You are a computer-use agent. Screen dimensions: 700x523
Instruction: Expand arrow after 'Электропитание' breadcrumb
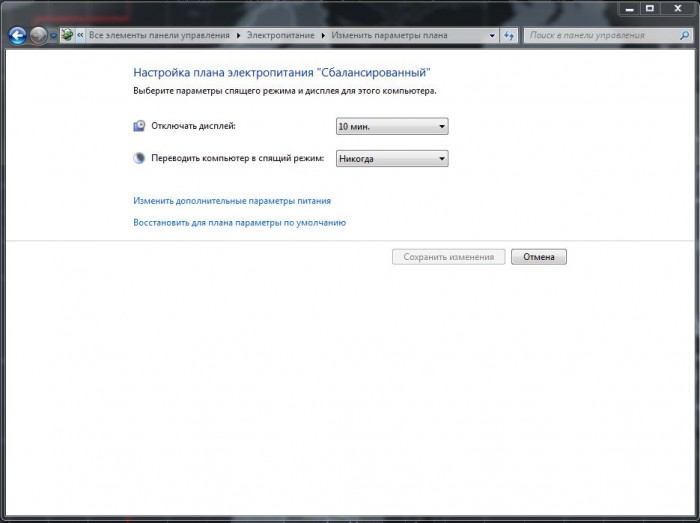pos(323,36)
